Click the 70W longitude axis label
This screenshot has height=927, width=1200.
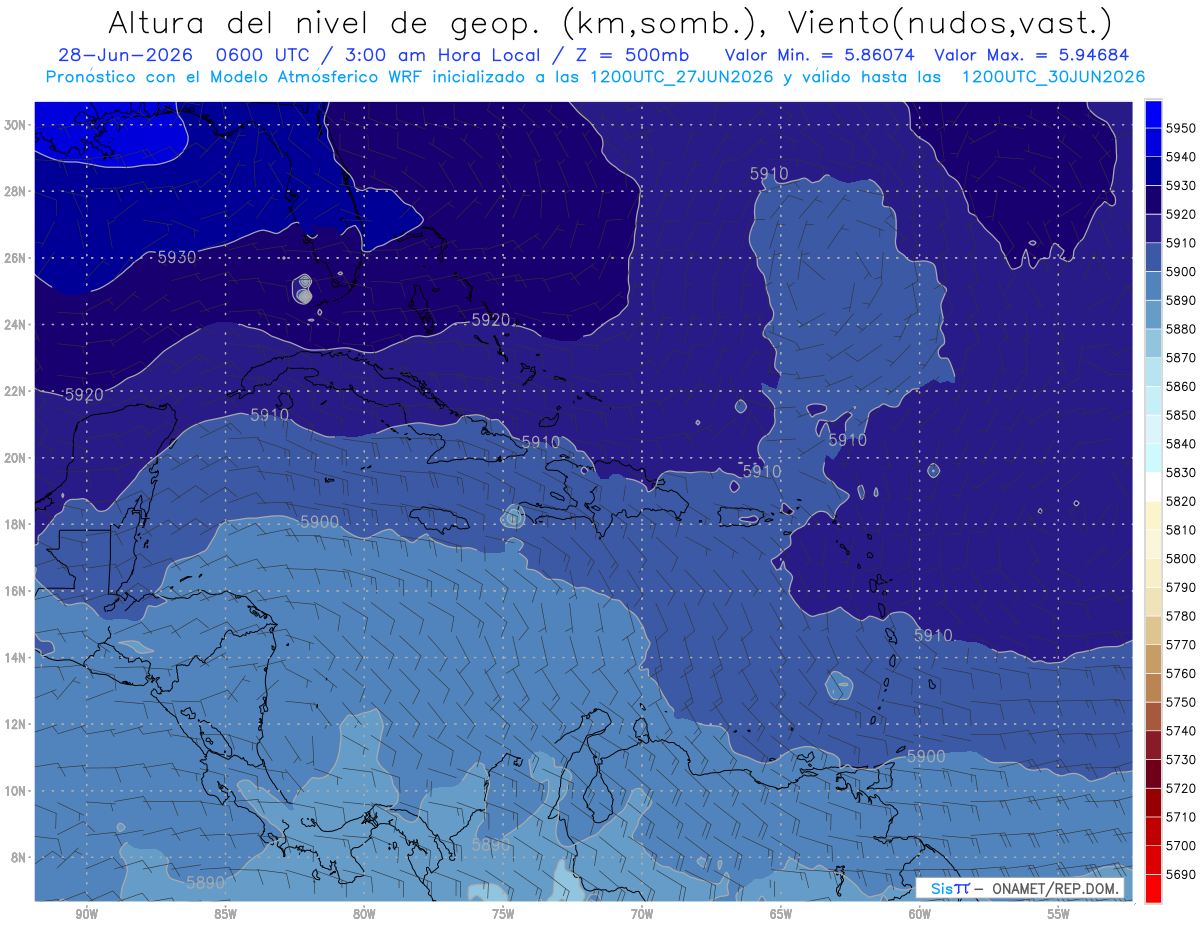[x=642, y=914]
